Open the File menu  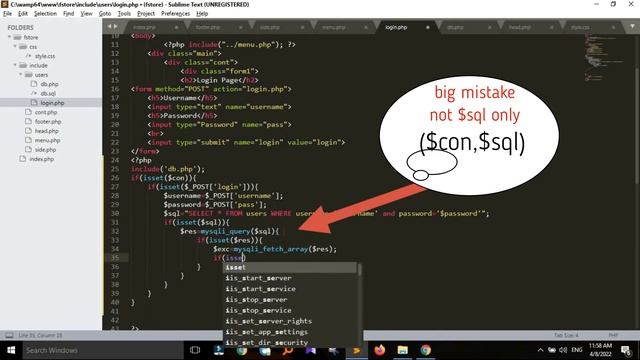click(x=7, y=13)
